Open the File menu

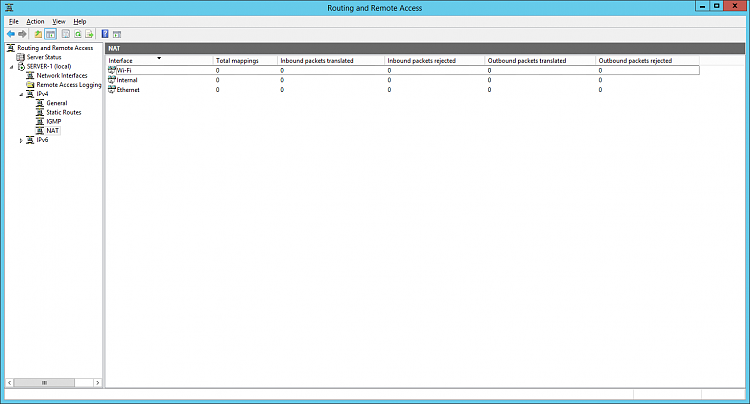click(x=13, y=22)
